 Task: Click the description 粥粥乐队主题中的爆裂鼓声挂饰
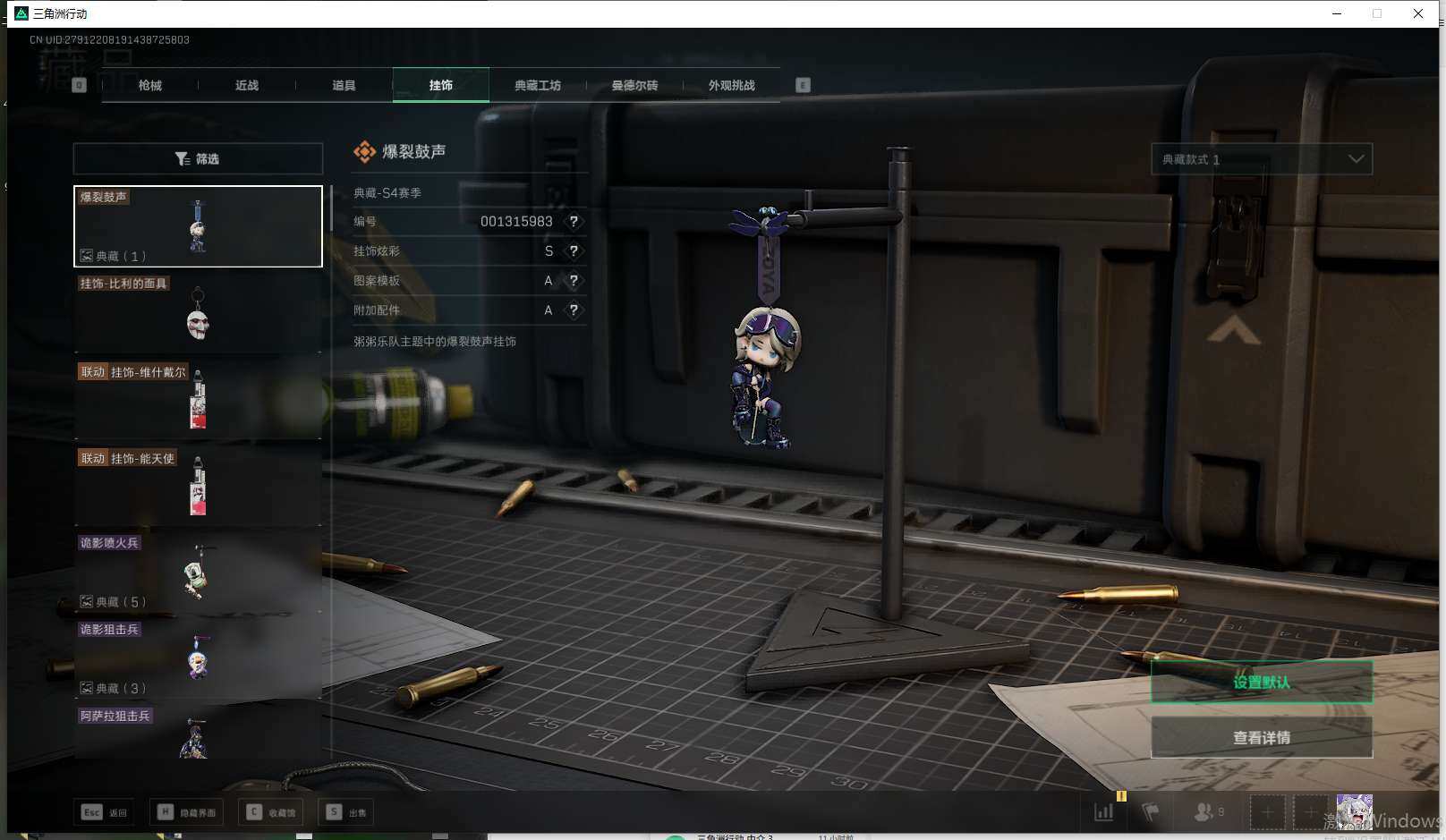tap(435, 341)
